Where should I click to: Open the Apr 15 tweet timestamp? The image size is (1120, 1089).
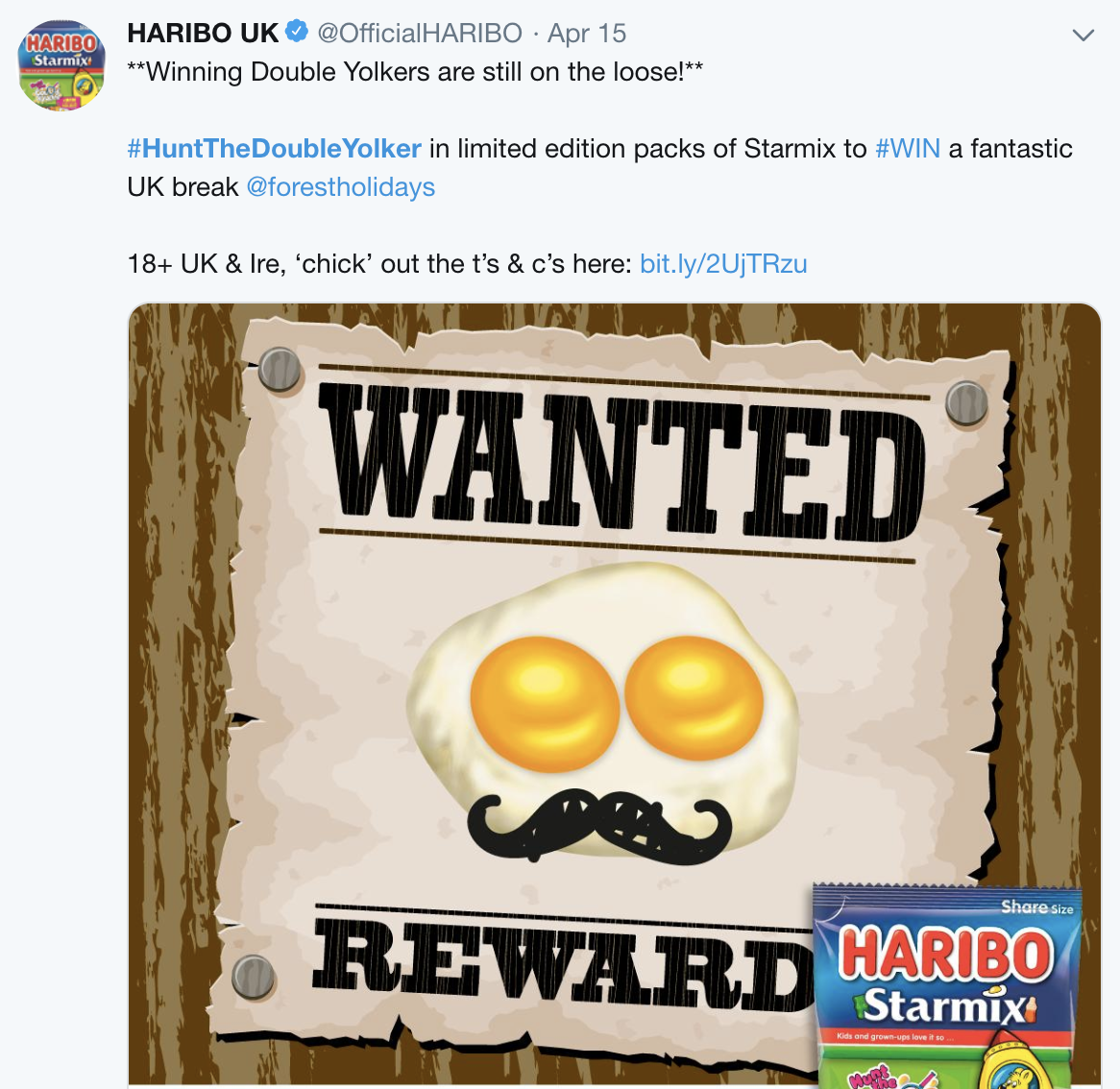tap(587, 33)
